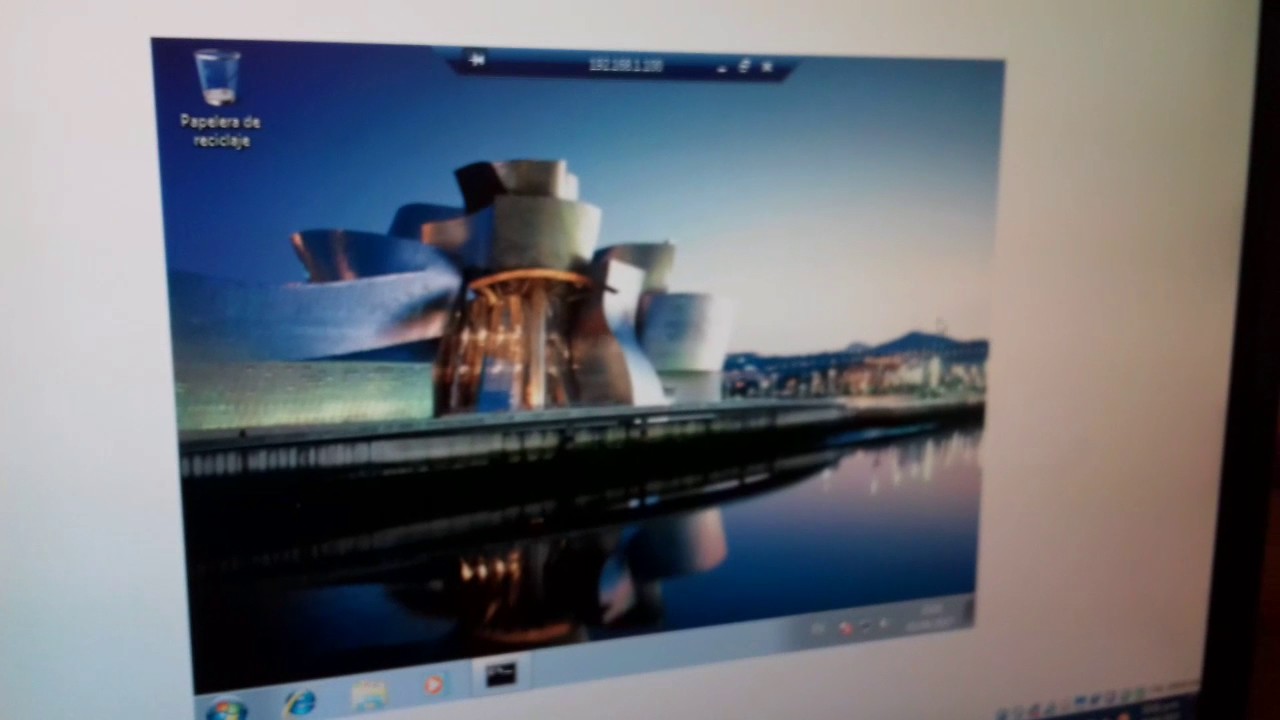
Task: Minimize the remote desktop session from connection bar
Action: pyautogui.click(x=721, y=68)
